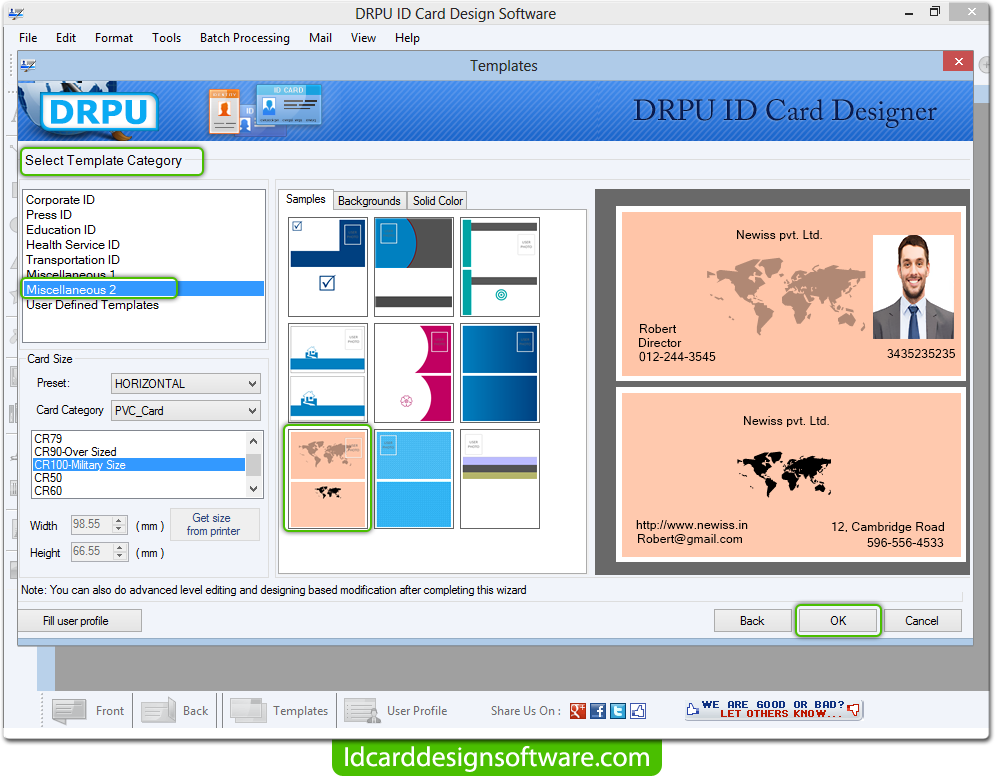995x776 pixels.
Task: Open the Front card view button
Action: pyautogui.click(x=88, y=711)
